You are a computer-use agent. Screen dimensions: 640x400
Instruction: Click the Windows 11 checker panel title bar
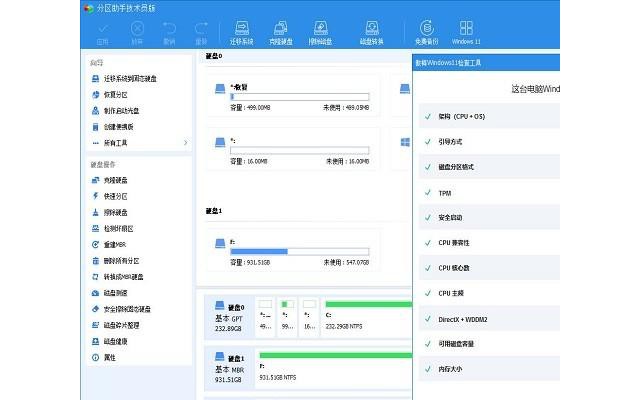coord(486,63)
